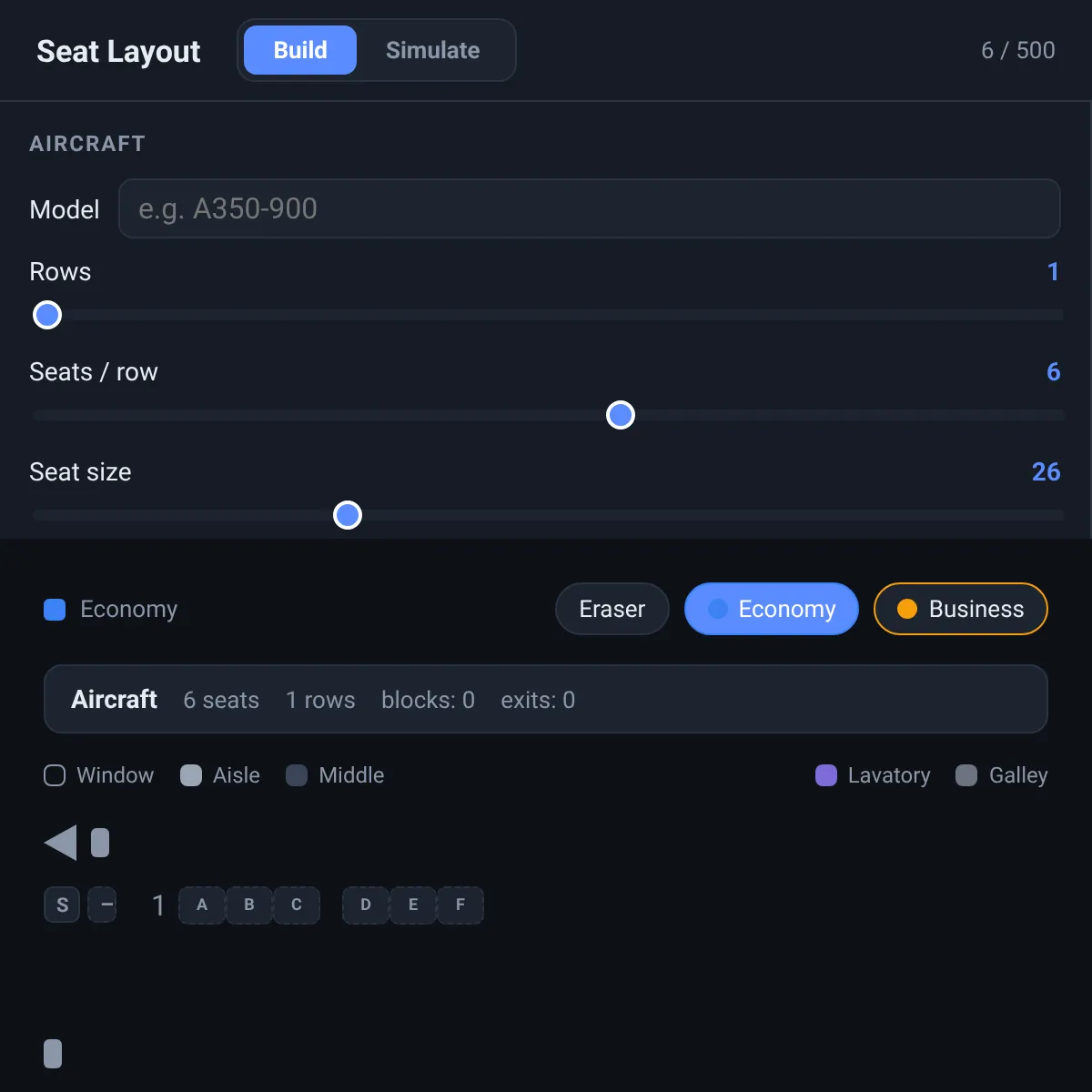This screenshot has height=1092, width=1092.
Task: Click the Galley gray legend swatch
Action: 966,775
